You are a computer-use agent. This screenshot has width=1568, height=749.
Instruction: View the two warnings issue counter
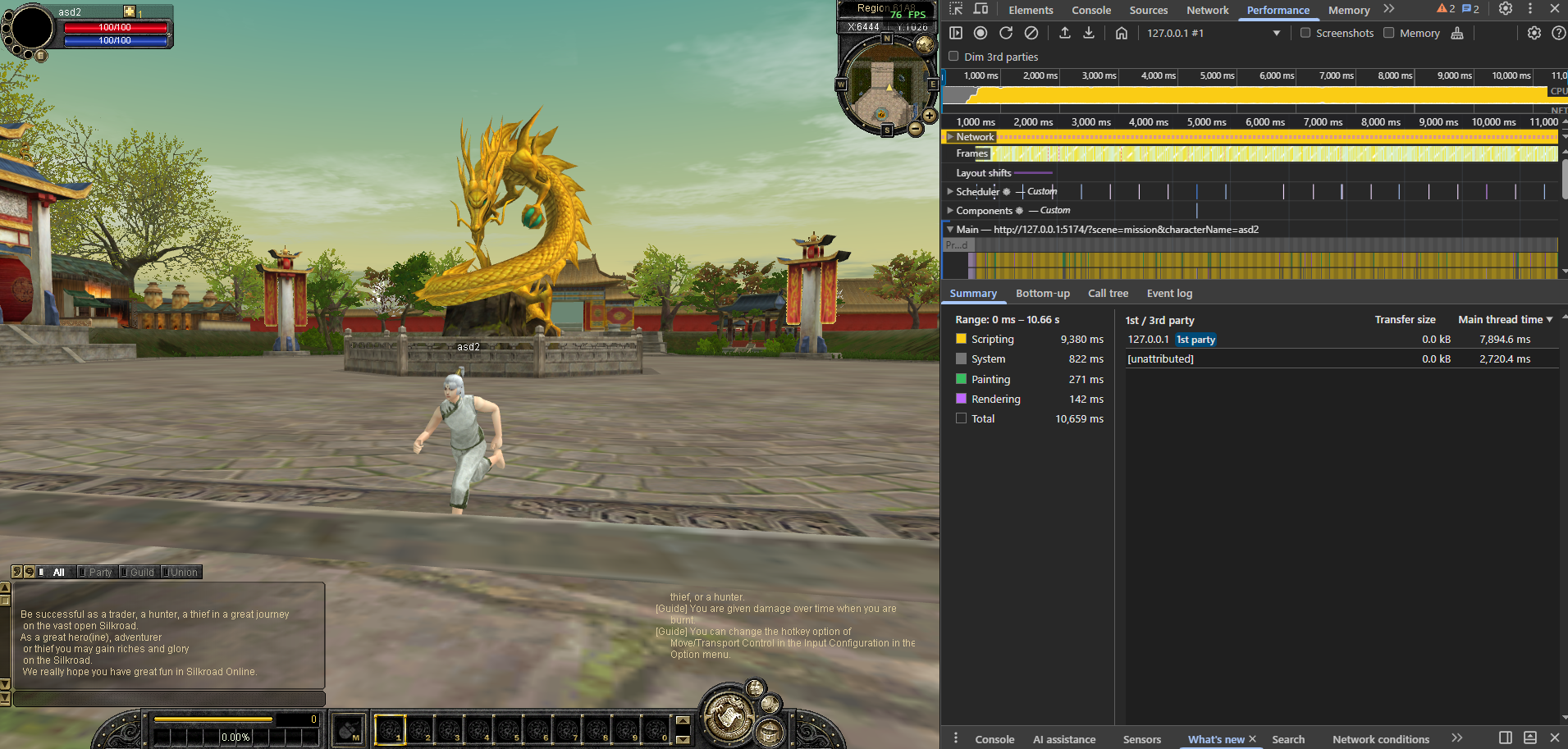pos(1446,9)
